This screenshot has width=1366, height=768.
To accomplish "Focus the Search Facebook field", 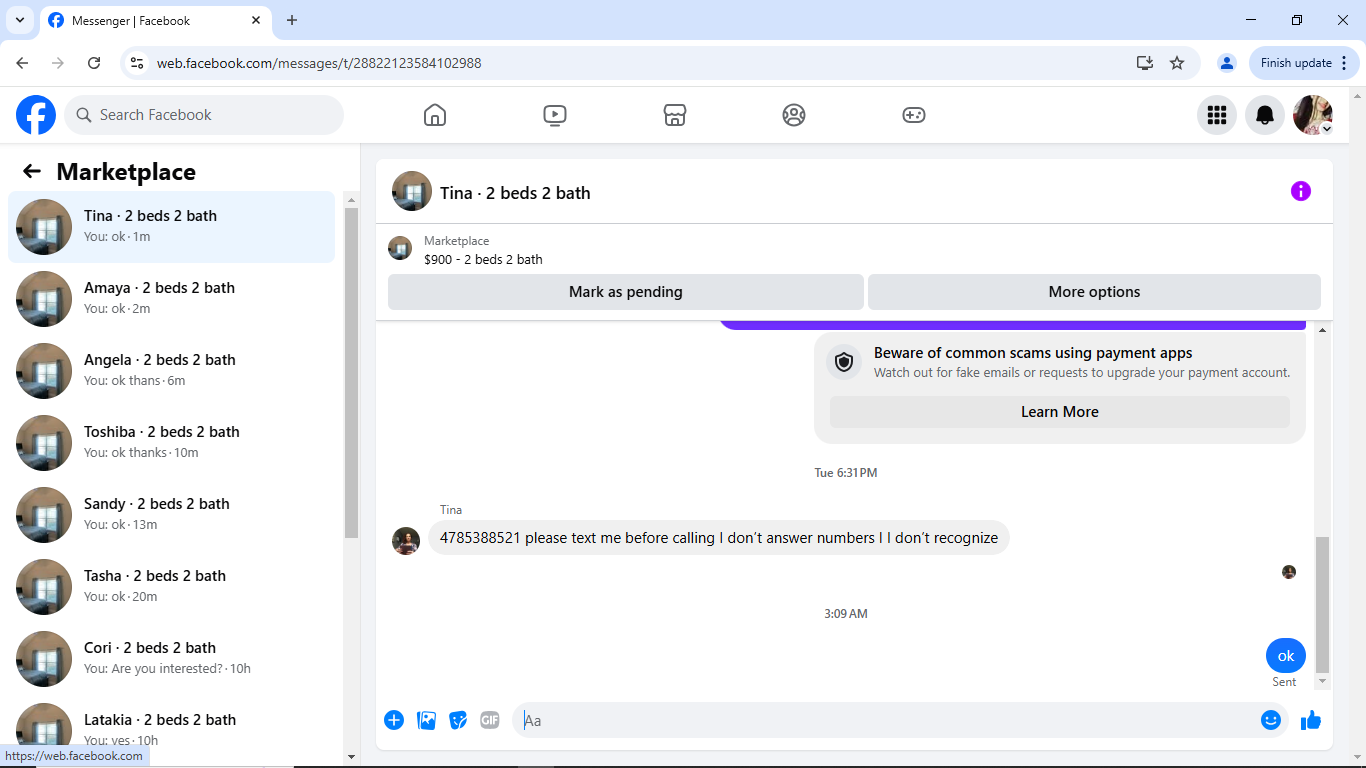I will pyautogui.click(x=204, y=115).
